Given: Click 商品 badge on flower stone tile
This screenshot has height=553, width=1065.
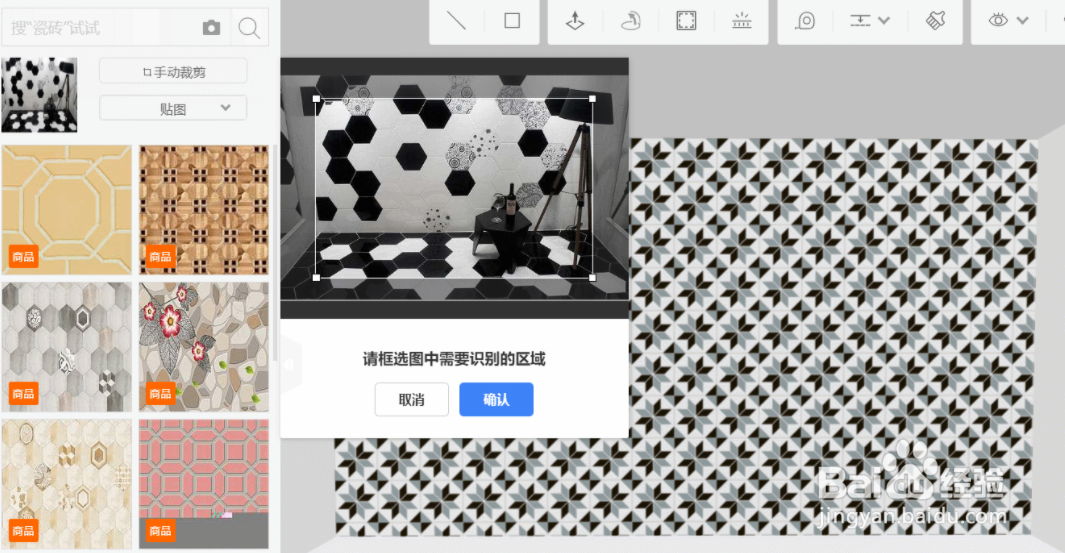Looking at the screenshot, I should tap(160, 393).
